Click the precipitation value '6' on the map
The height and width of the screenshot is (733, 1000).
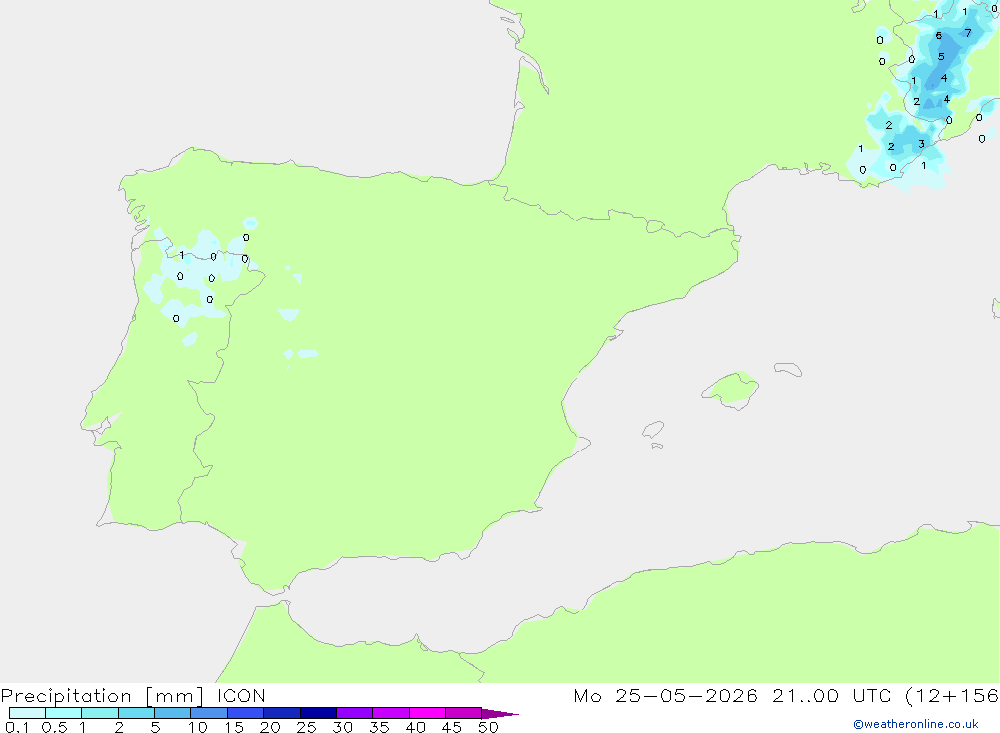click(938, 36)
